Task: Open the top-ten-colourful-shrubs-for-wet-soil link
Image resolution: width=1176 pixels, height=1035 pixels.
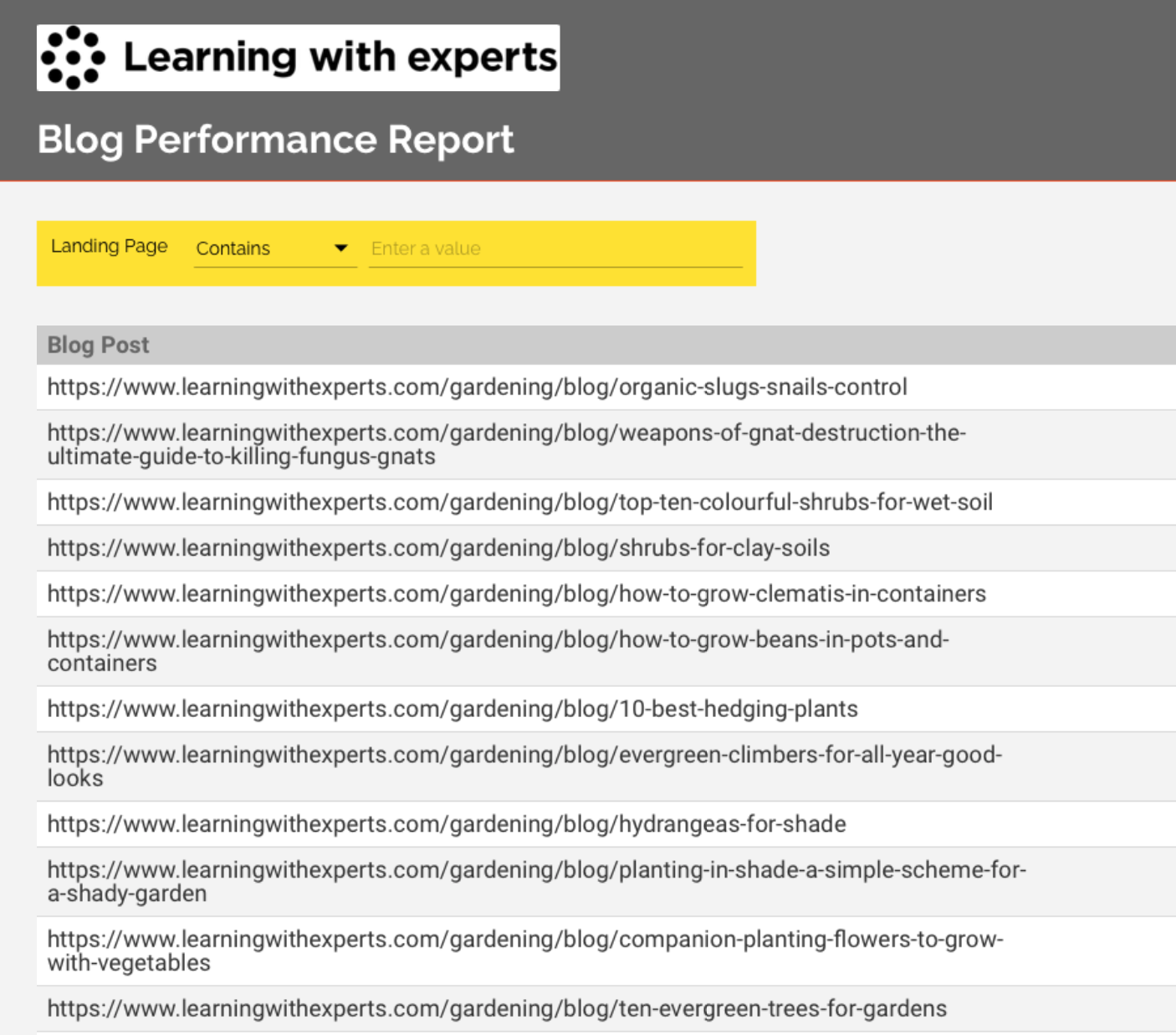Action: tap(519, 502)
